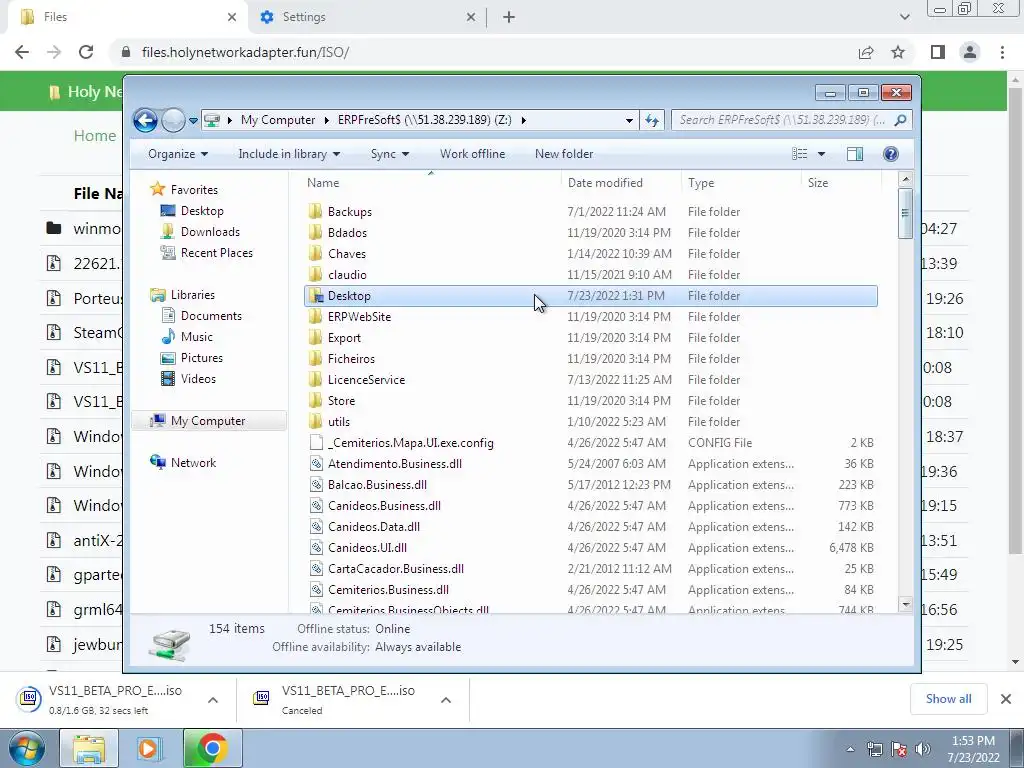Open Explorer help question mark icon
This screenshot has width=1024, height=768.
(x=891, y=154)
